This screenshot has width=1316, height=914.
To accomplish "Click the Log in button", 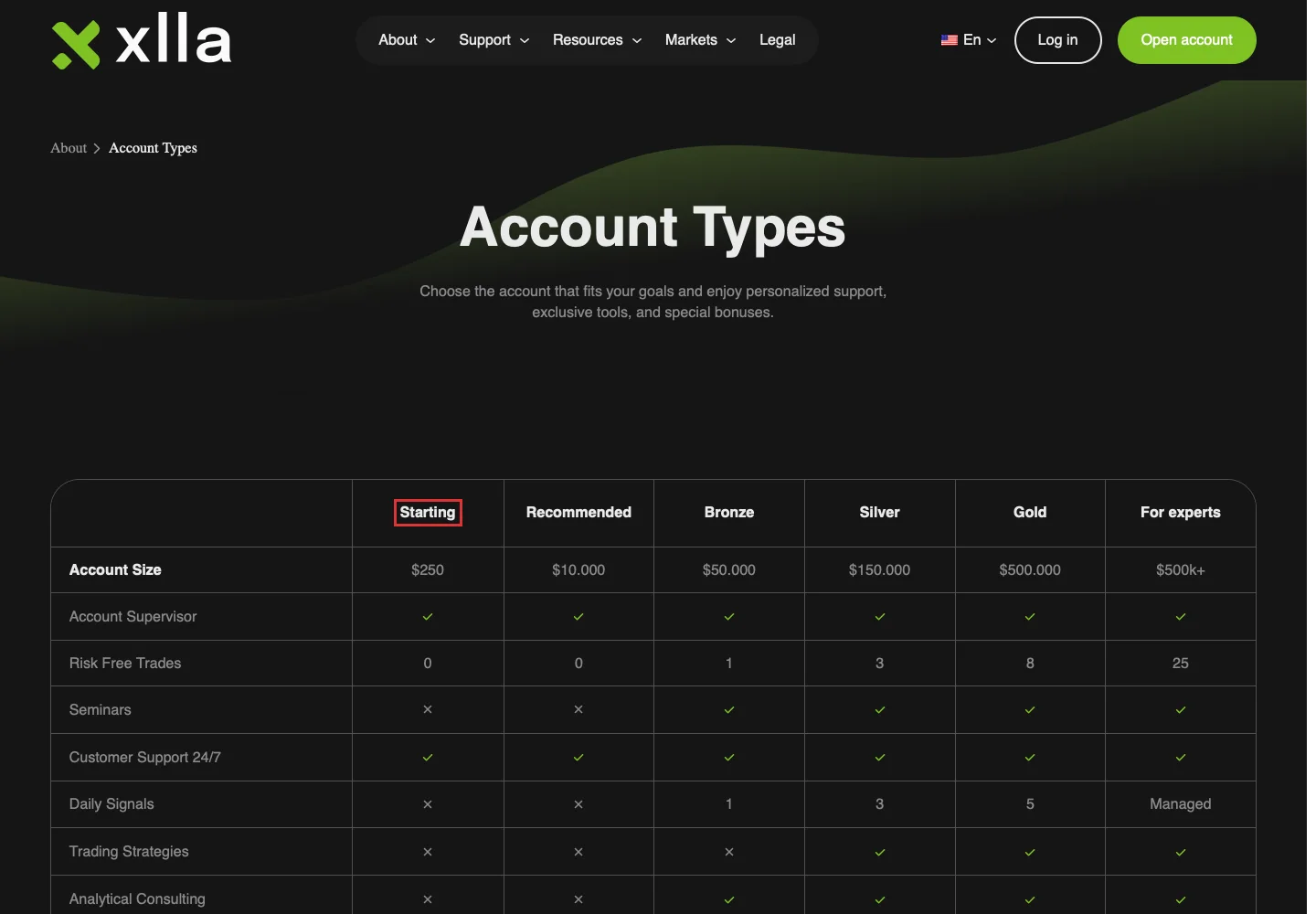I will coord(1058,40).
